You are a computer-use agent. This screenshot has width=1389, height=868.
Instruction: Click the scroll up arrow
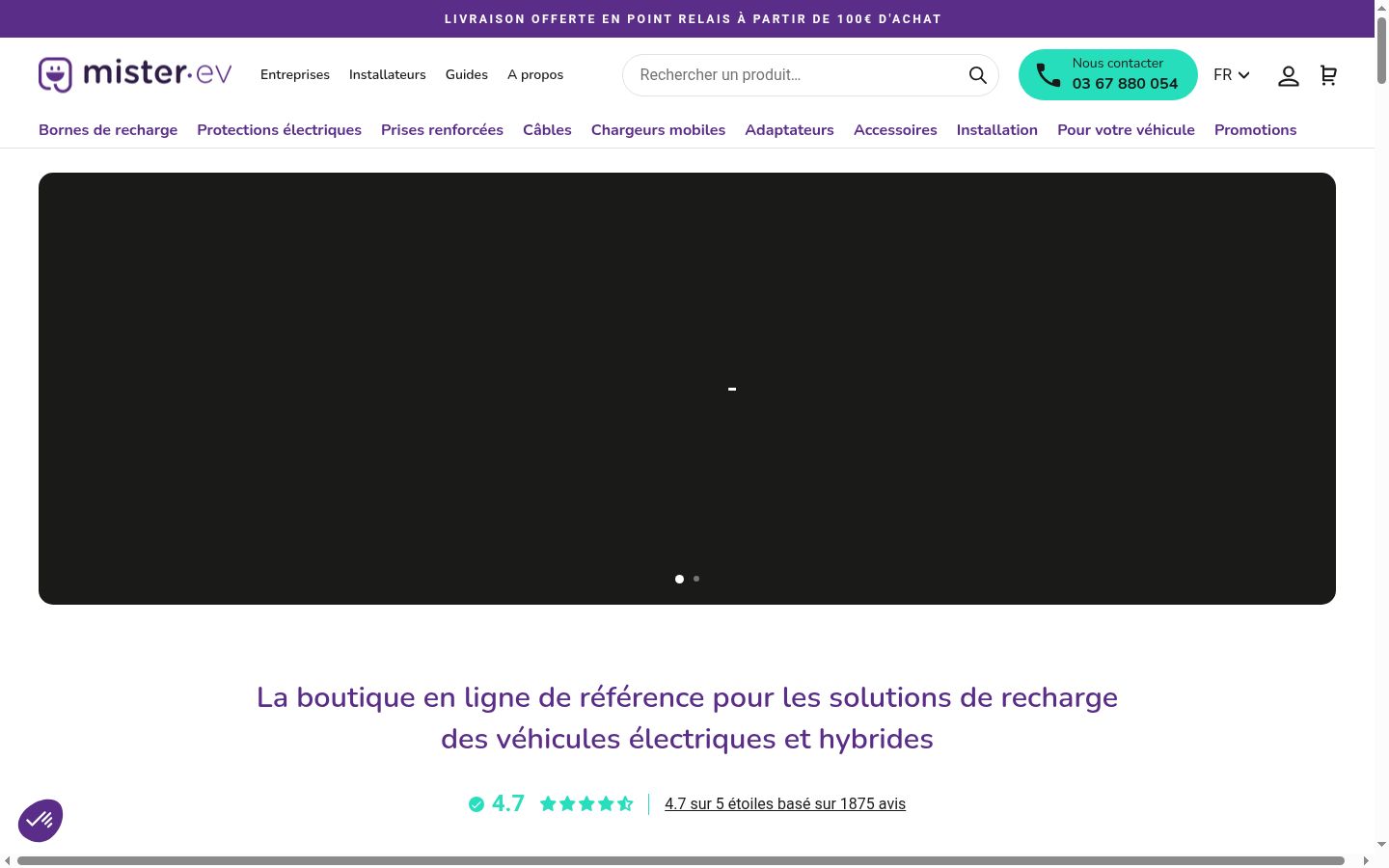[x=1381, y=7]
